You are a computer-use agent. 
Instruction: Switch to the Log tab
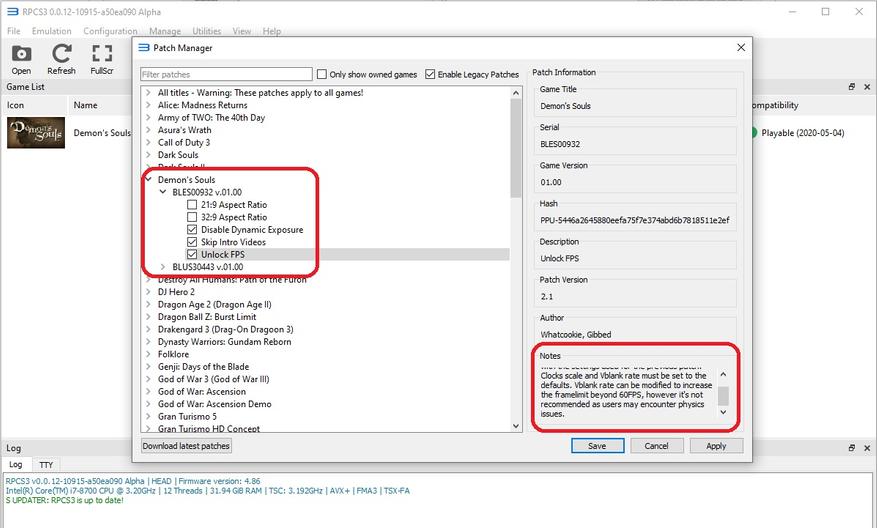(x=16, y=464)
